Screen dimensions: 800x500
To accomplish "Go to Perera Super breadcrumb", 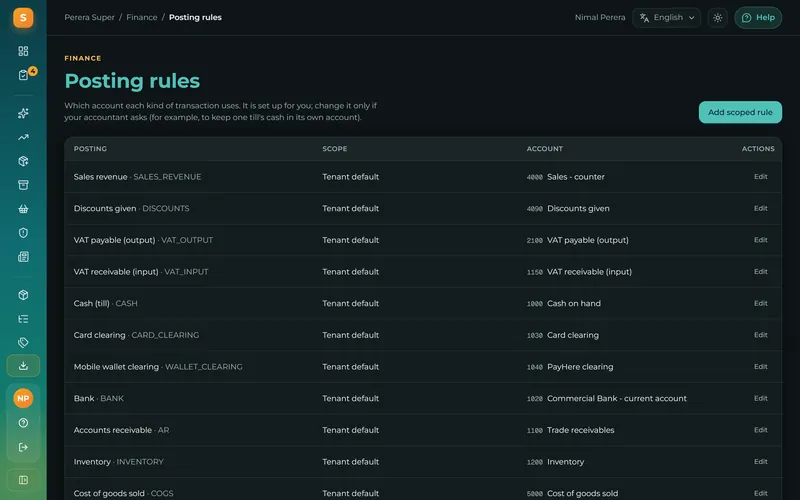I will click(89, 17).
